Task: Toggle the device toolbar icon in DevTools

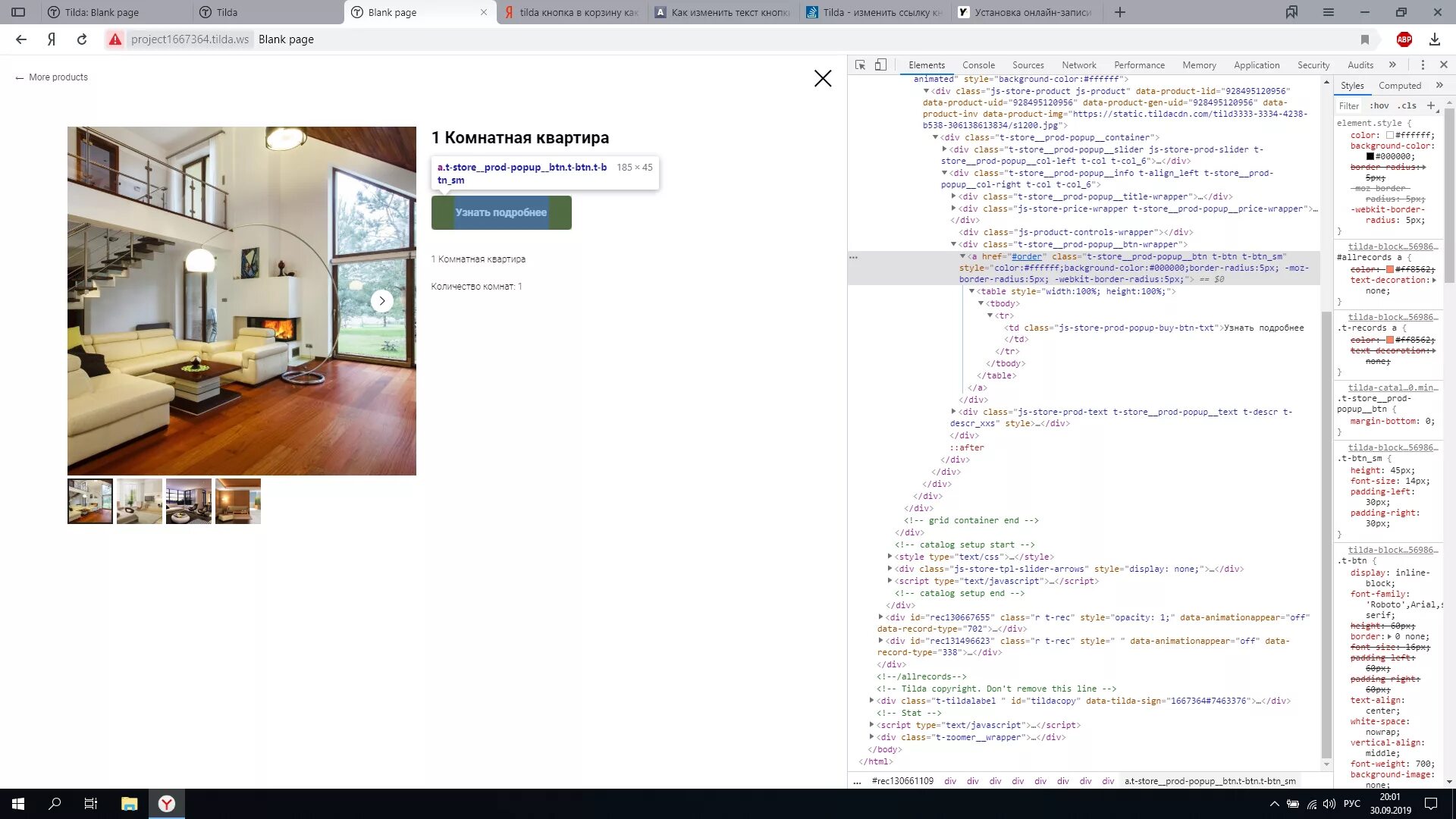Action: click(880, 65)
